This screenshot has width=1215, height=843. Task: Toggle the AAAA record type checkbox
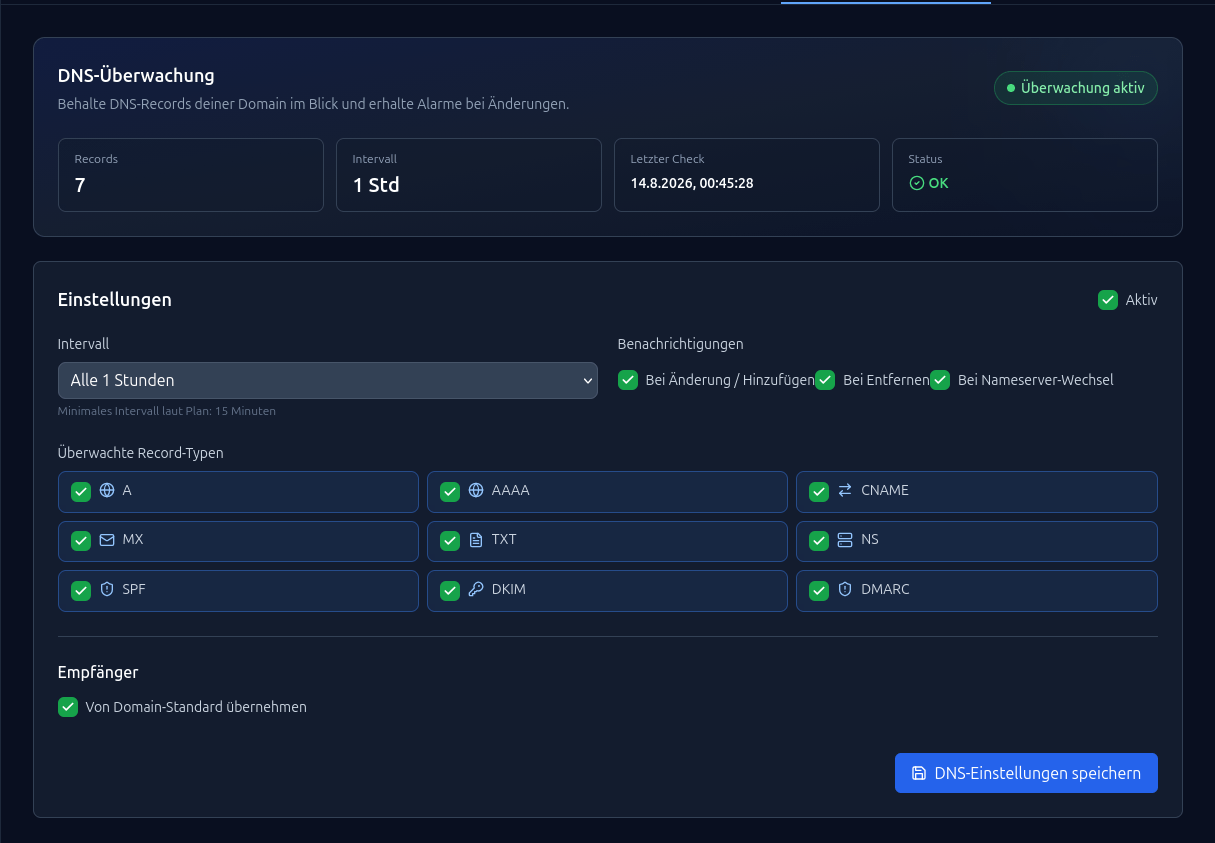pos(450,491)
